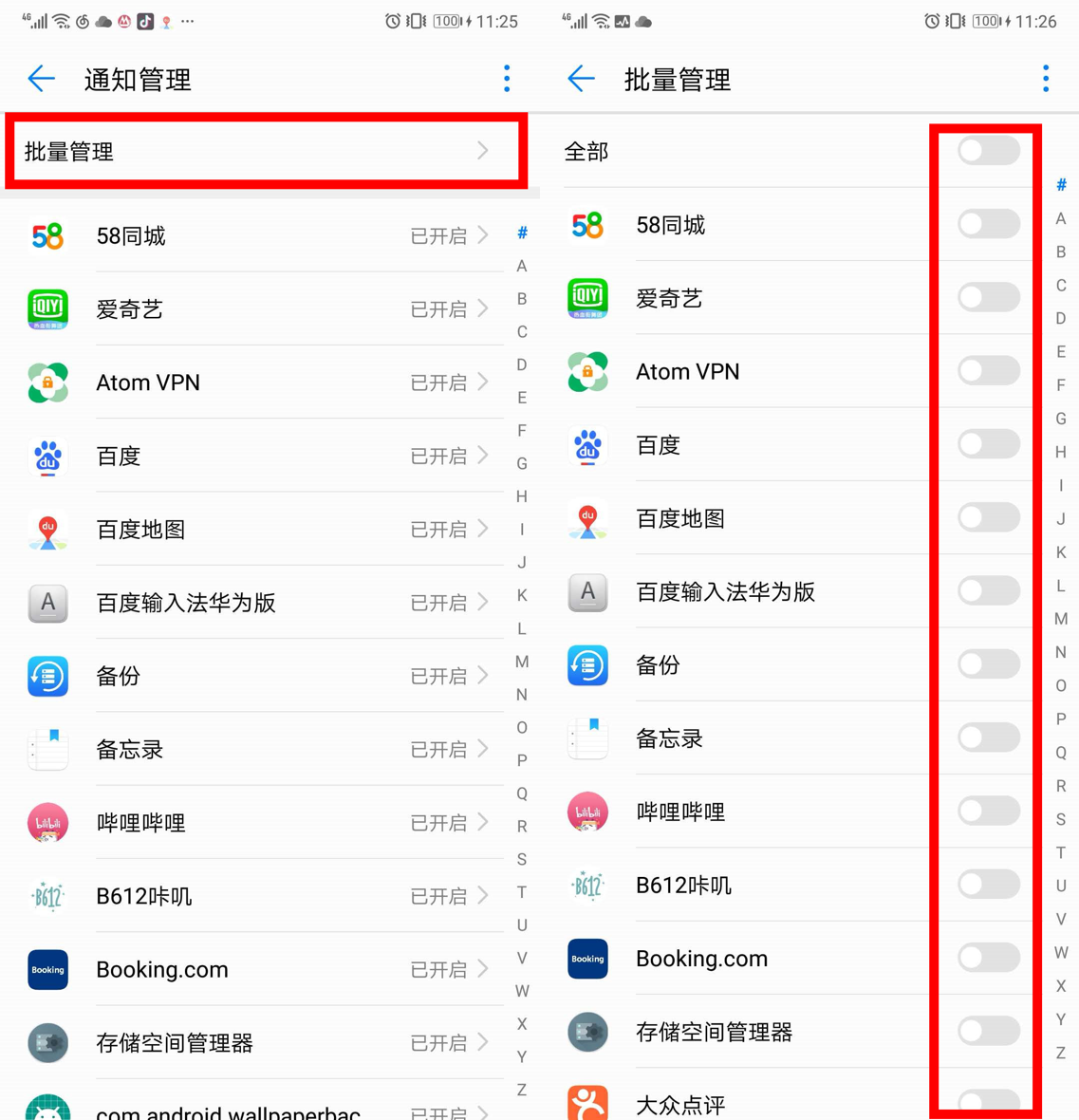The height and width of the screenshot is (1120, 1079).
Task: Toggle the 全部 switch on
Action: click(989, 151)
